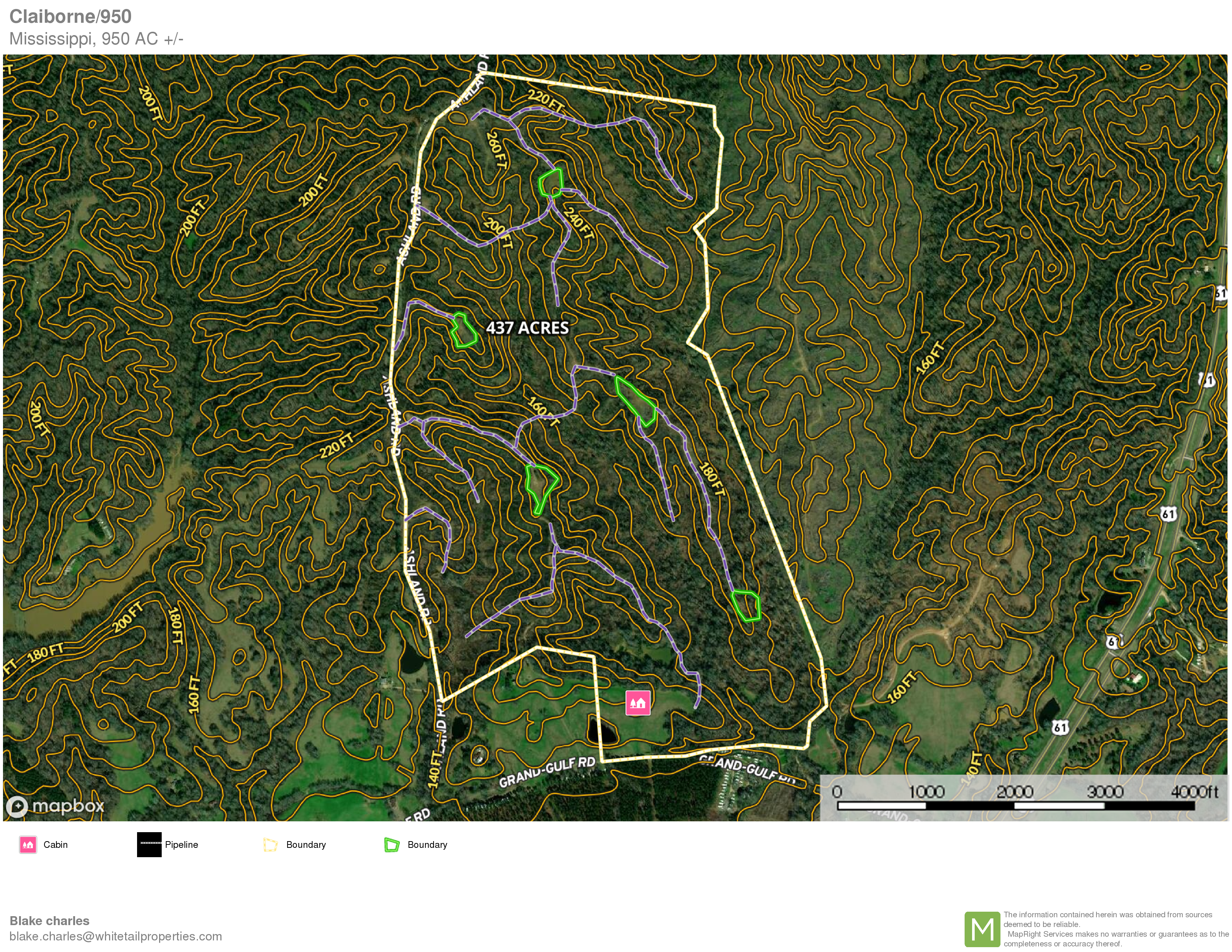
Task: Click the Claiborne/950 title
Action: coord(71,16)
